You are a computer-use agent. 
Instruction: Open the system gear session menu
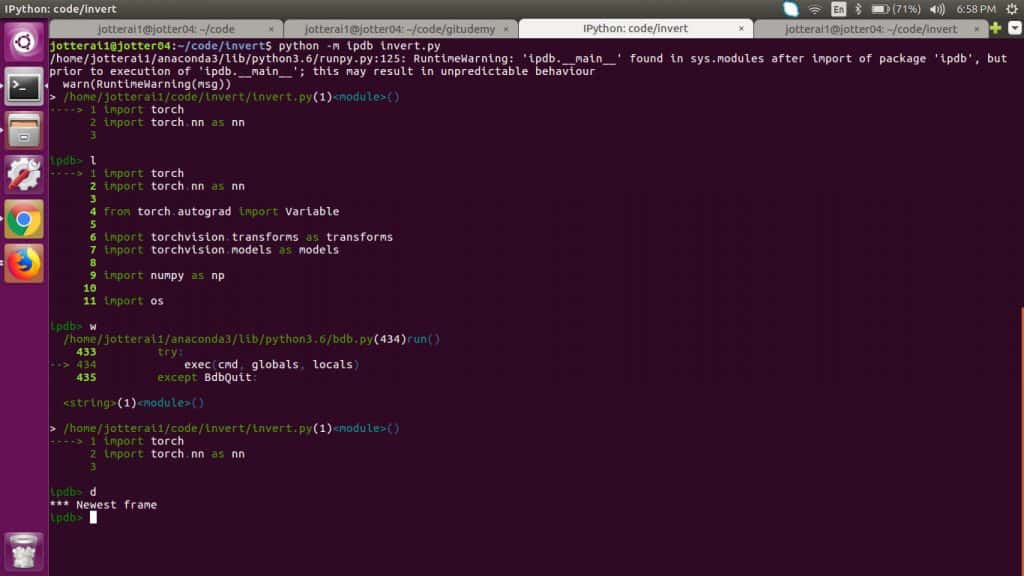(x=1012, y=9)
